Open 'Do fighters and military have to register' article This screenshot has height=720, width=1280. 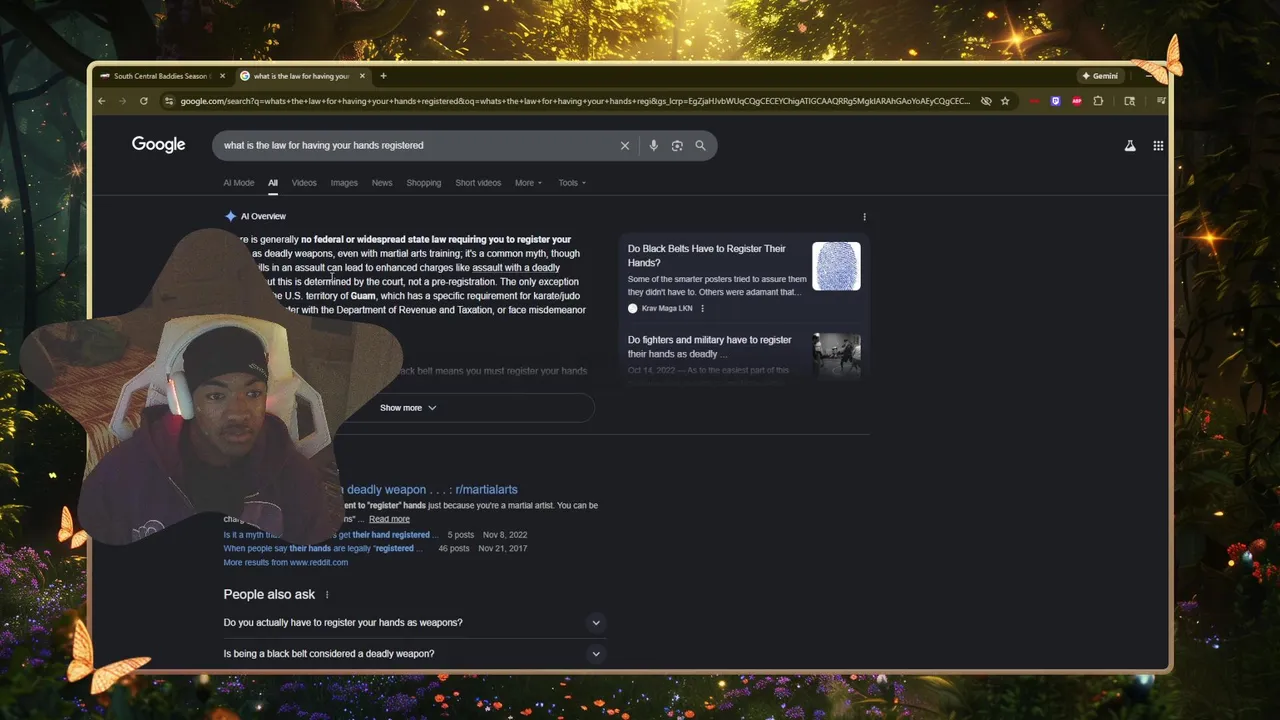(x=710, y=347)
